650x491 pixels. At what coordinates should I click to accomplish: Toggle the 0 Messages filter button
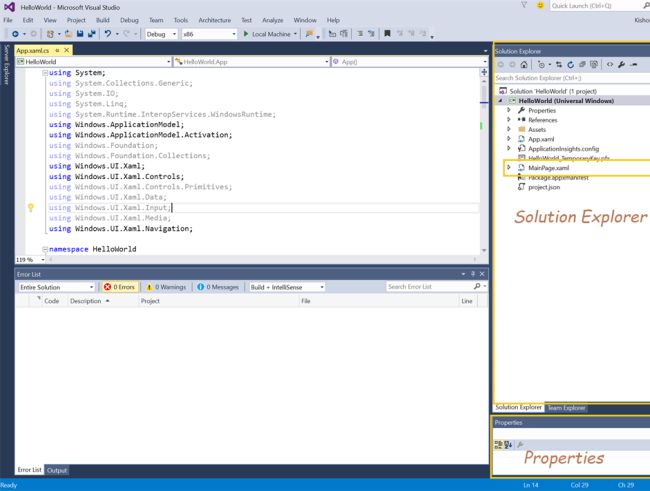[x=218, y=287]
